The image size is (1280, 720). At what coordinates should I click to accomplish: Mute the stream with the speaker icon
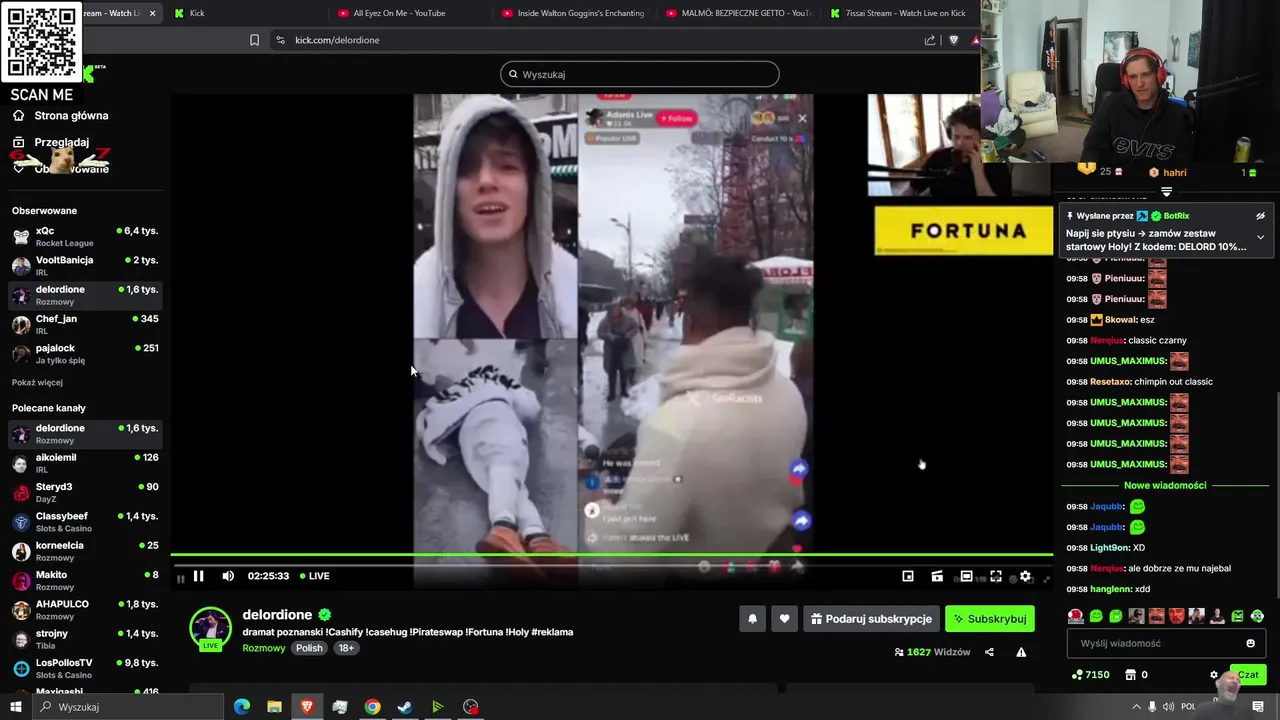(228, 576)
